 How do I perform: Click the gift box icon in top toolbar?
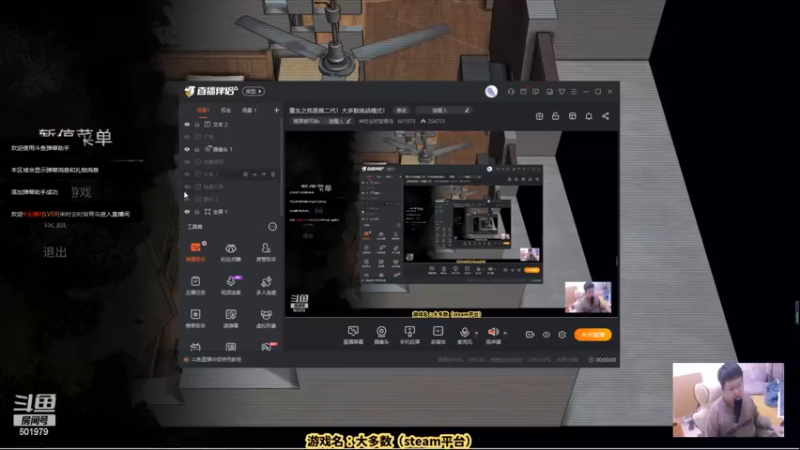pyautogui.click(x=539, y=116)
